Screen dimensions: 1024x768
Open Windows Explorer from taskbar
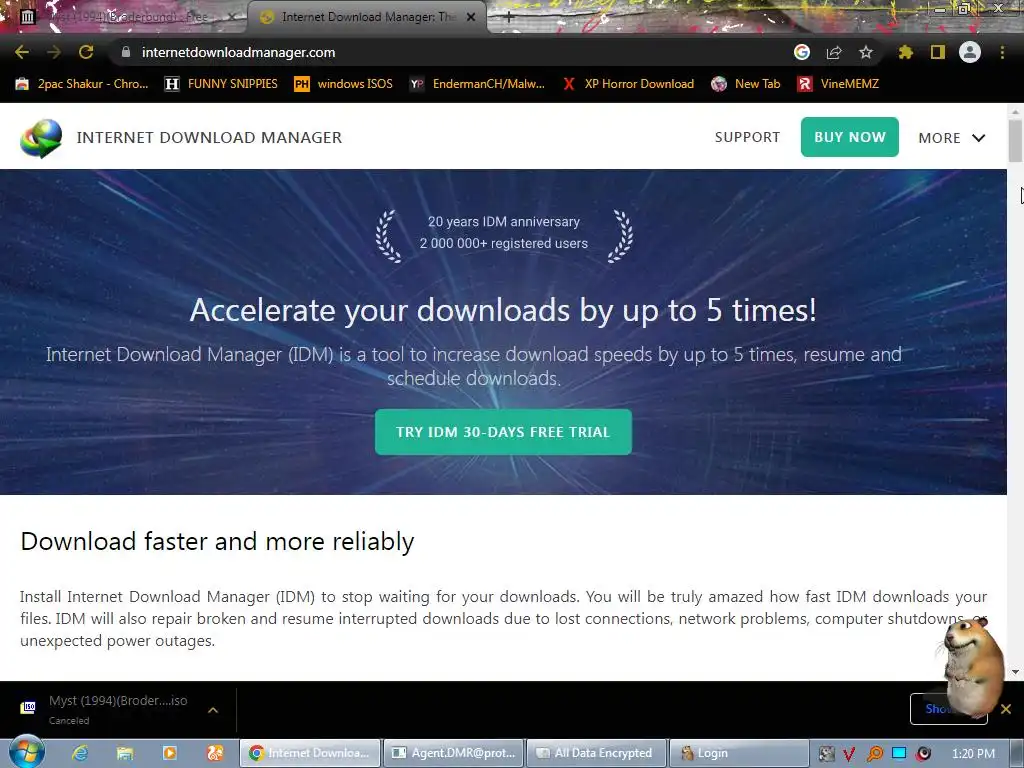[x=125, y=753]
